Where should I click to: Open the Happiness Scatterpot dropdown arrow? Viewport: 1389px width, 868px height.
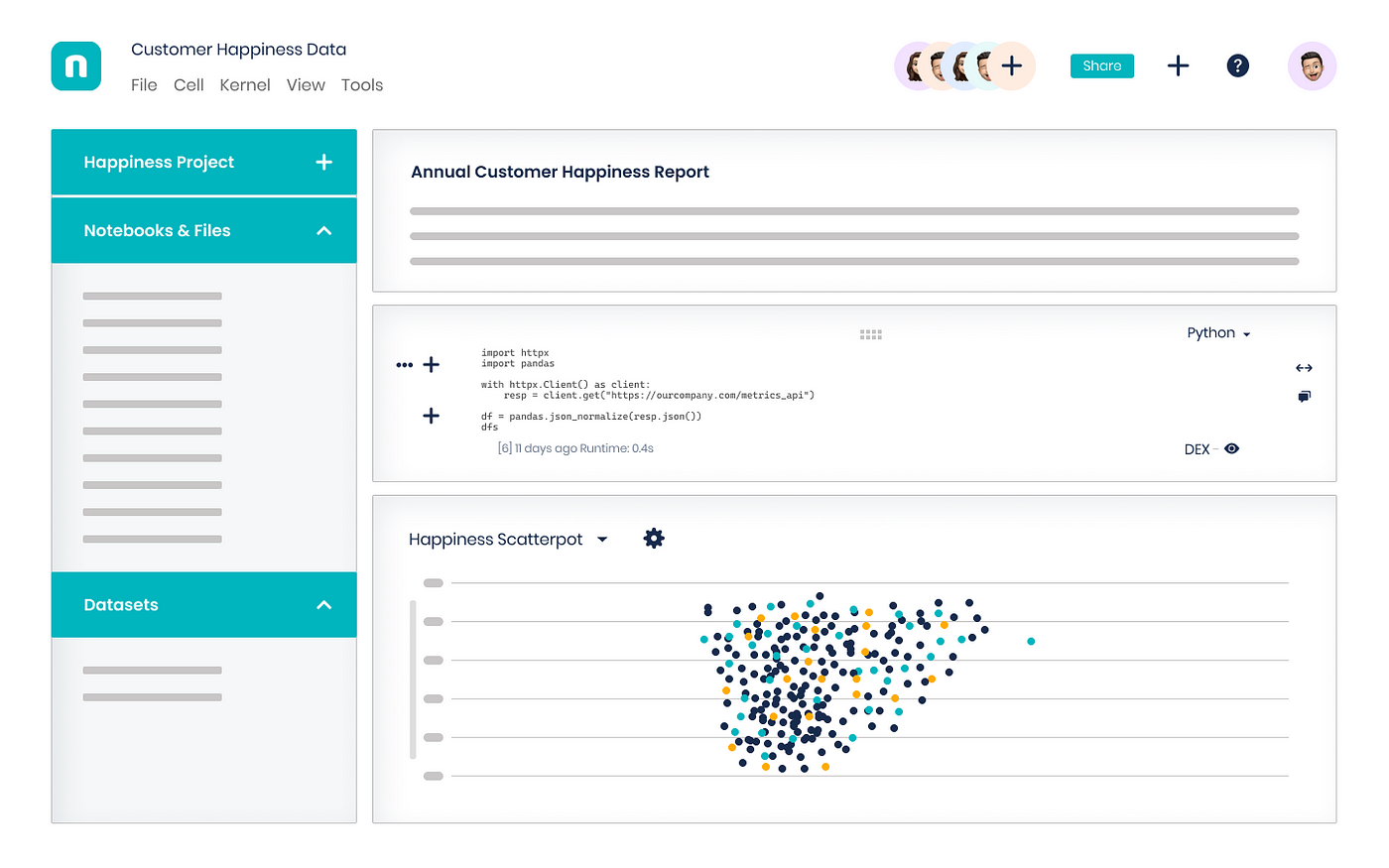point(602,540)
